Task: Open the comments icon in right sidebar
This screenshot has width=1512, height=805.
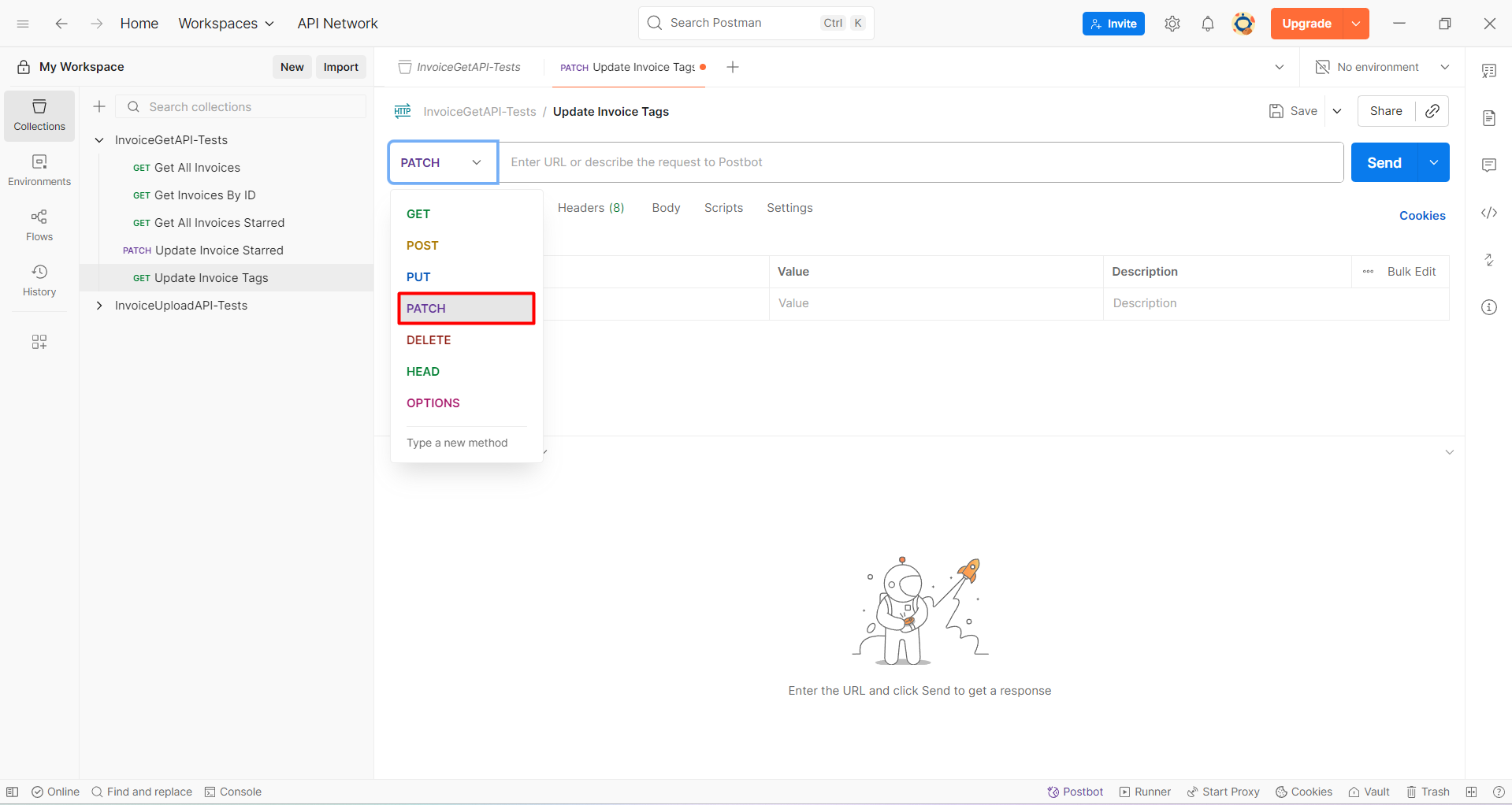Action: [x=1489, y=165]
